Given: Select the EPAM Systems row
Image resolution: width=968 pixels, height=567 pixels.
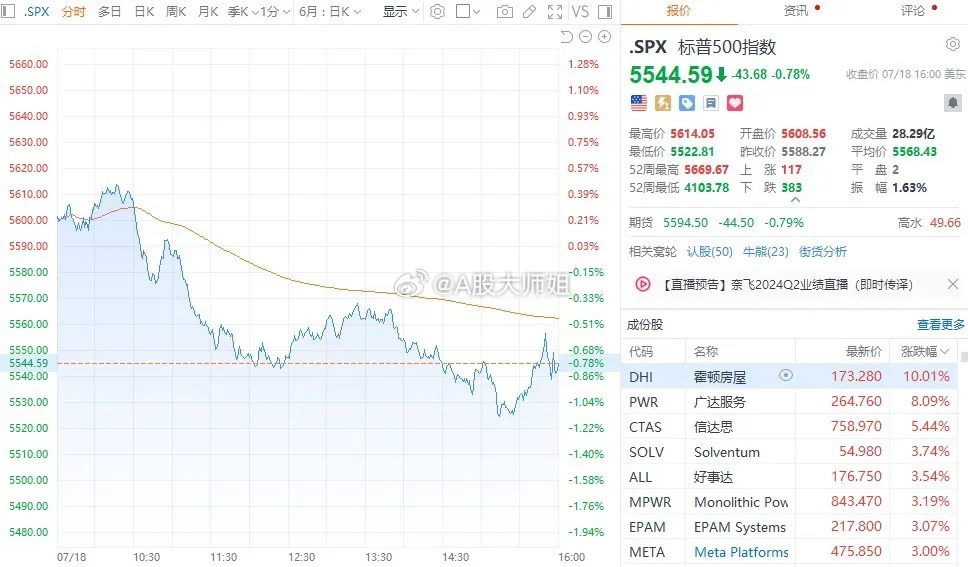Looking at the screenshot, I should tap(789, 527).
